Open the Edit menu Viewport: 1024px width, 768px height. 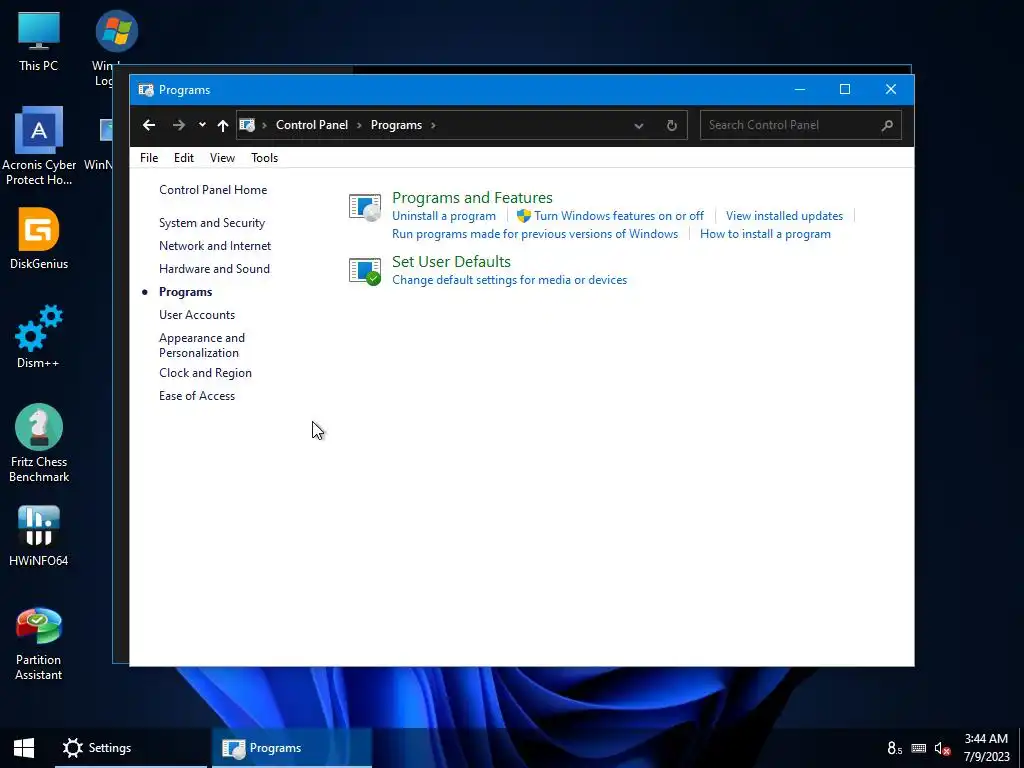184,158
